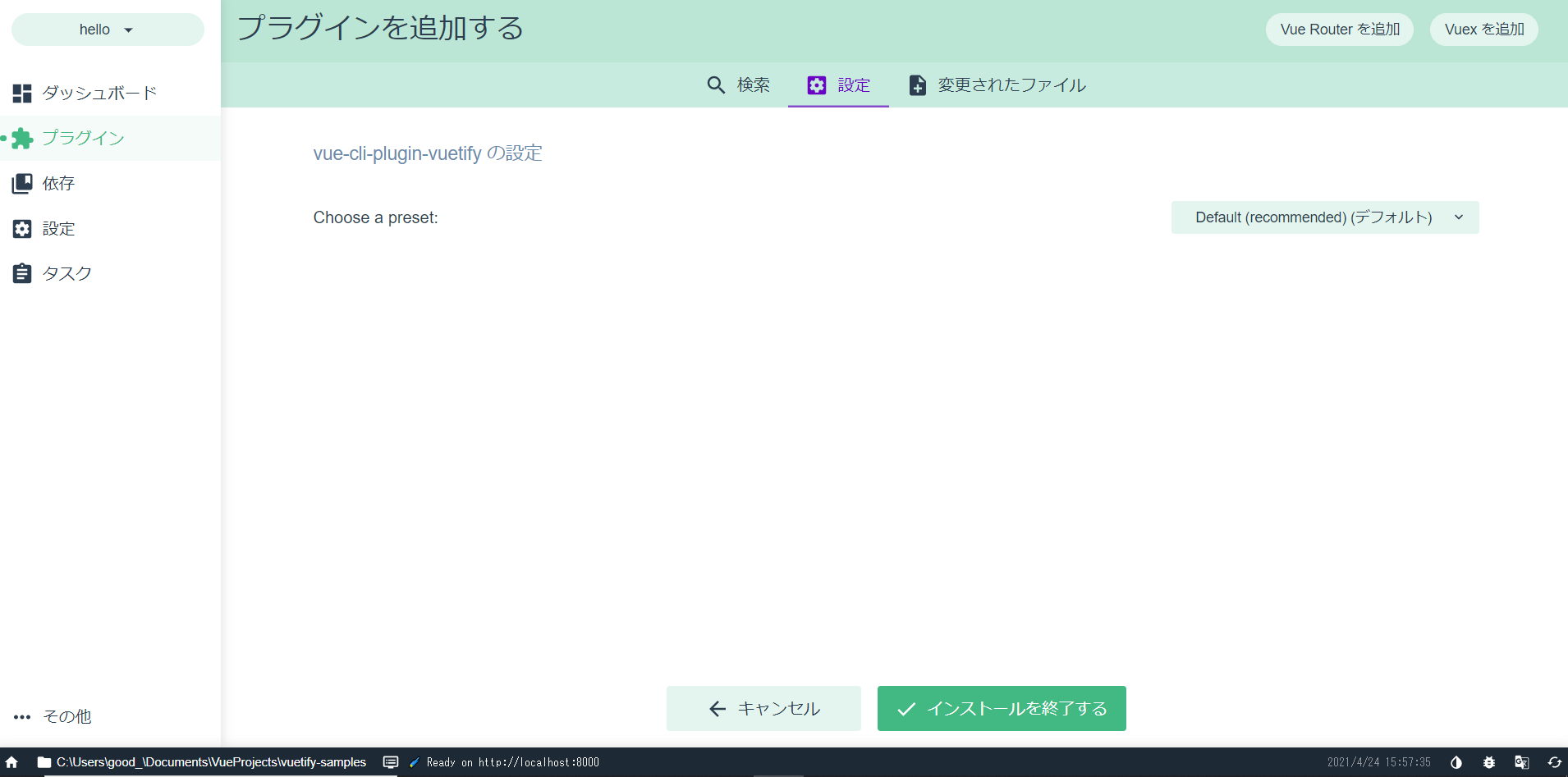The width and height of the screenshot is (1568, 777).
Task: Open the bug report icon in status bar
Action: [x=1489, y=762]
